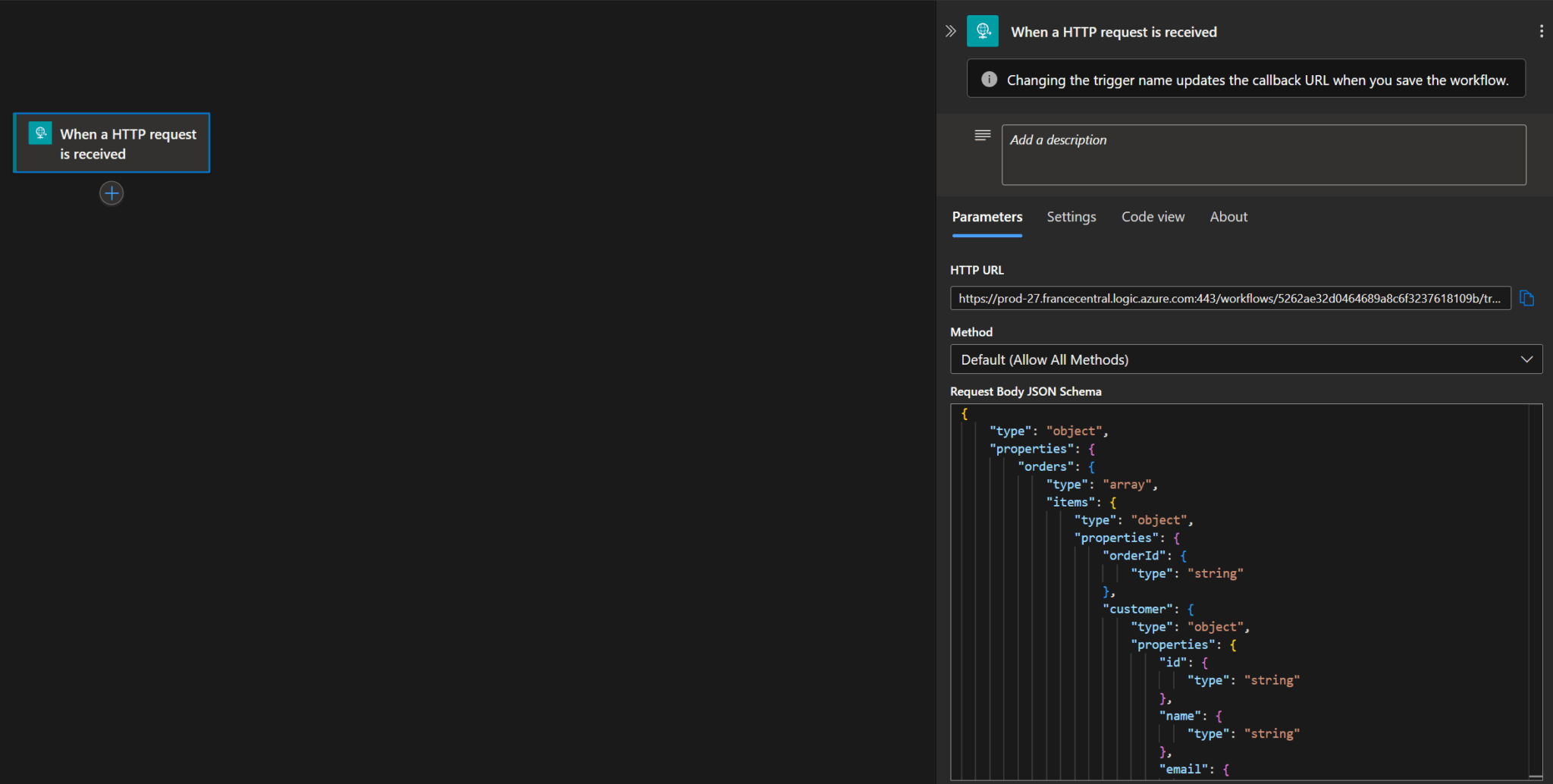Screen dimensions: 1553x784
Task: Collapse the details panel with the double-chevron
Action: [950, 30]
